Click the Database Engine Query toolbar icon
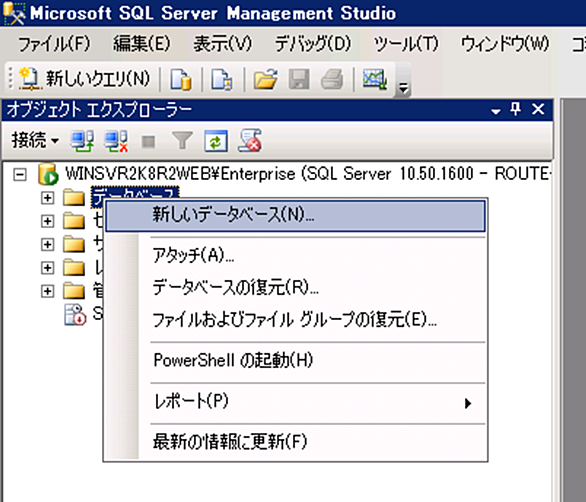 (181, 79)
